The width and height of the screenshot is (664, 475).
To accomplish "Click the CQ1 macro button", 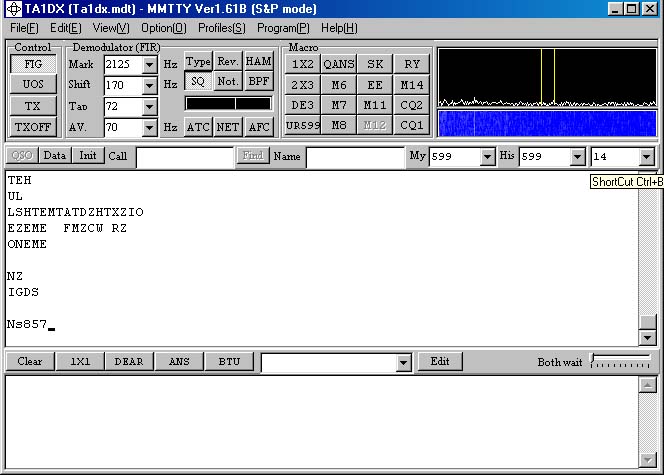I will coord(411,125).
